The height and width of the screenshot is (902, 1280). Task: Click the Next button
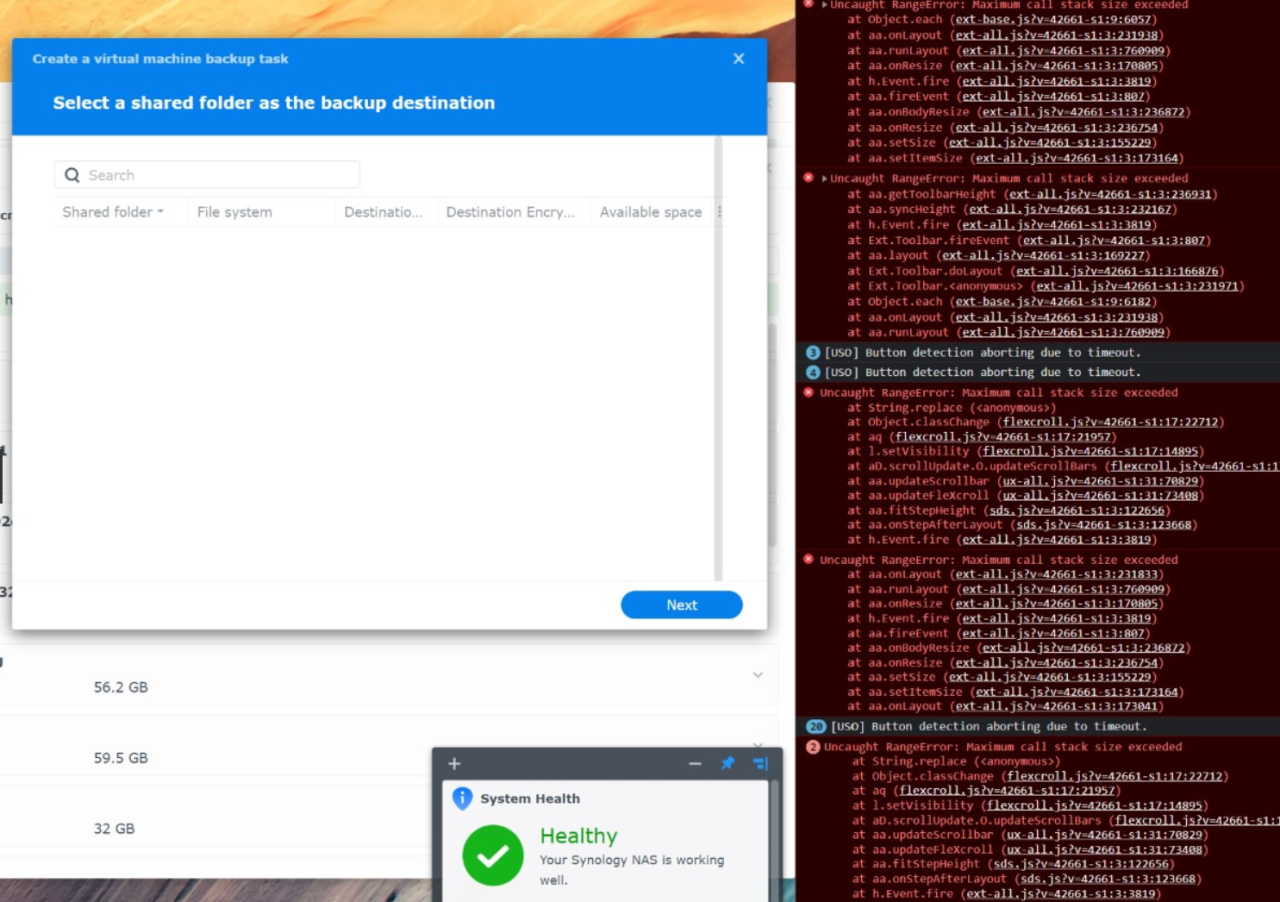[x=681, y=605]
